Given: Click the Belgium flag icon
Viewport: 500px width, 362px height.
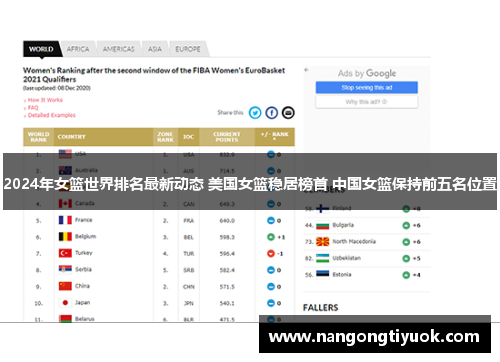Looking at the screenshot, I should coord(65,237).
